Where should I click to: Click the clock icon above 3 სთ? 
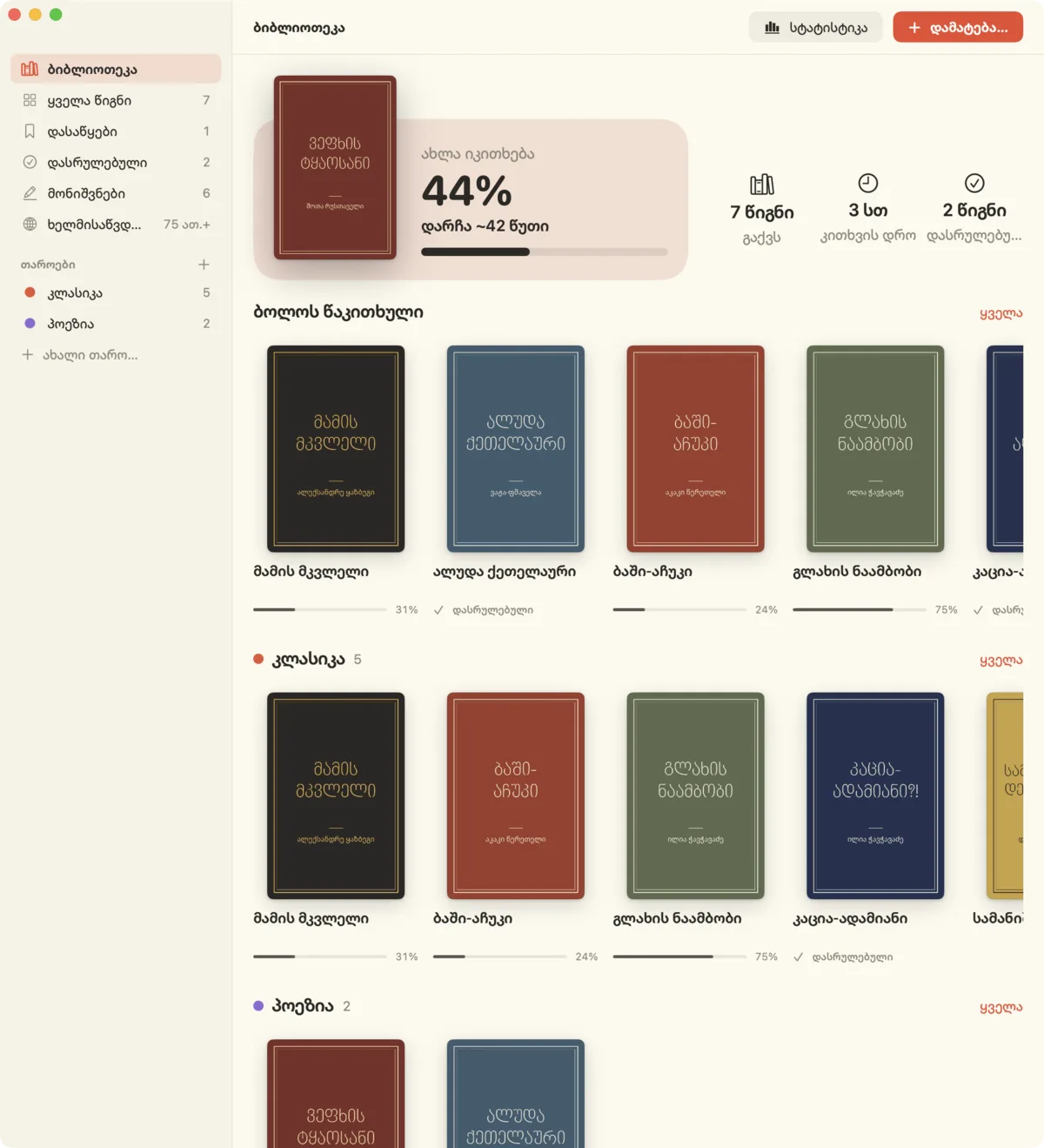[868, 183]
